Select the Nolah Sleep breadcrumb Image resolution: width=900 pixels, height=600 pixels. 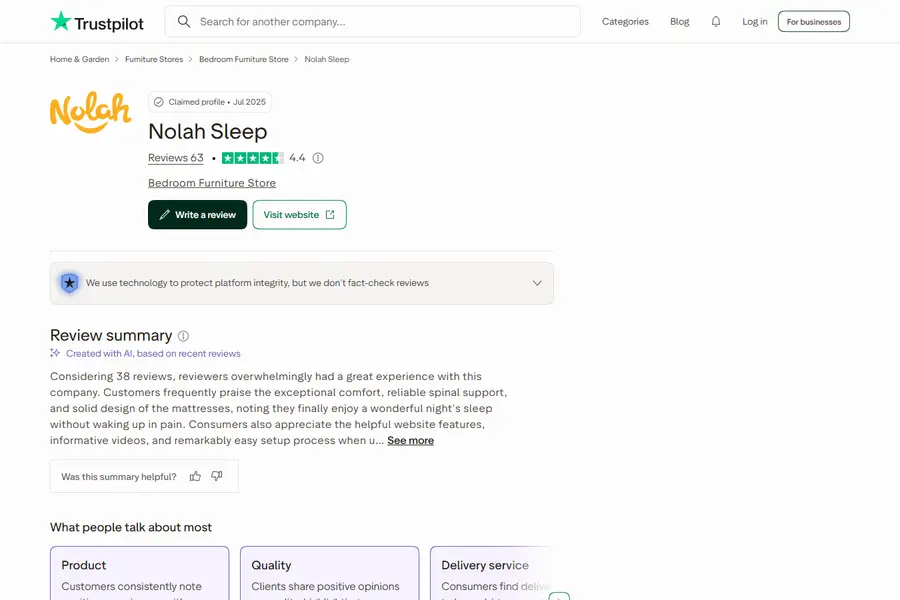[327, 59]
